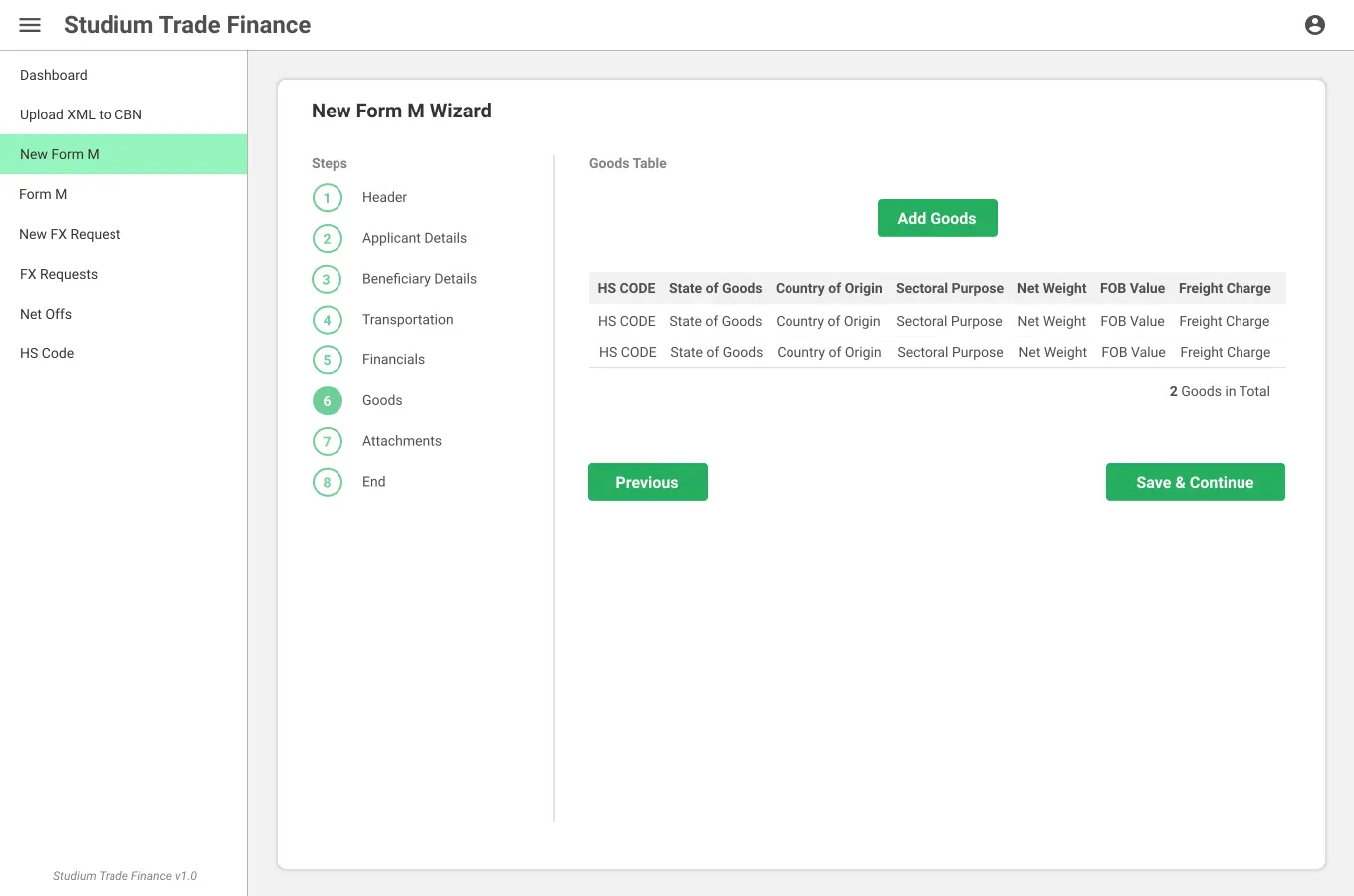Open Form M list in sidebar

point(123,194)
